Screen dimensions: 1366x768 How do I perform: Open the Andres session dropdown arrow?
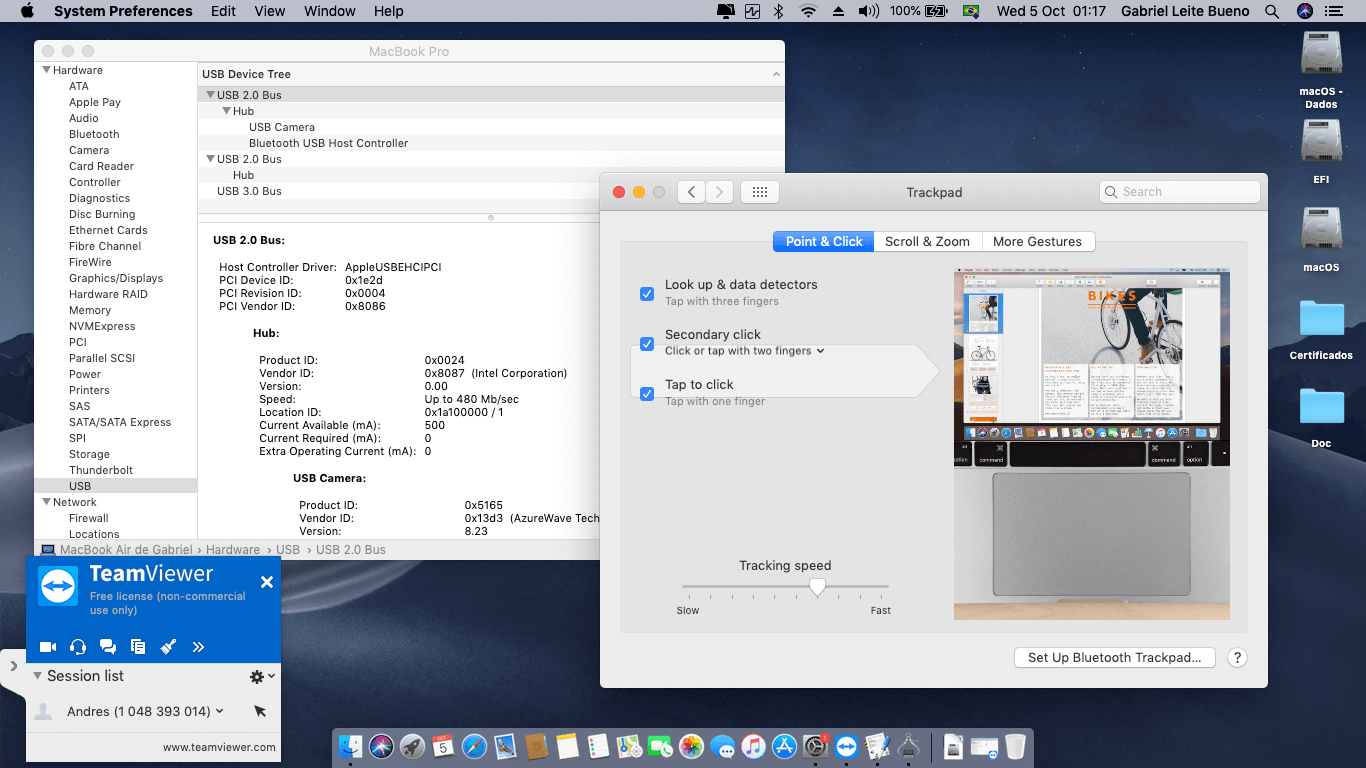point(219,711)
